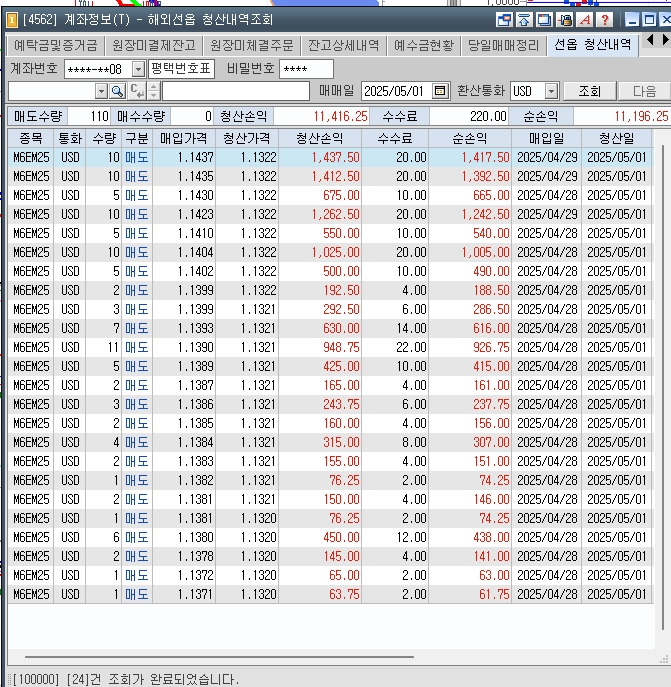
Task: Open the 원장미체결주문 tab
Action: (252, 45)
